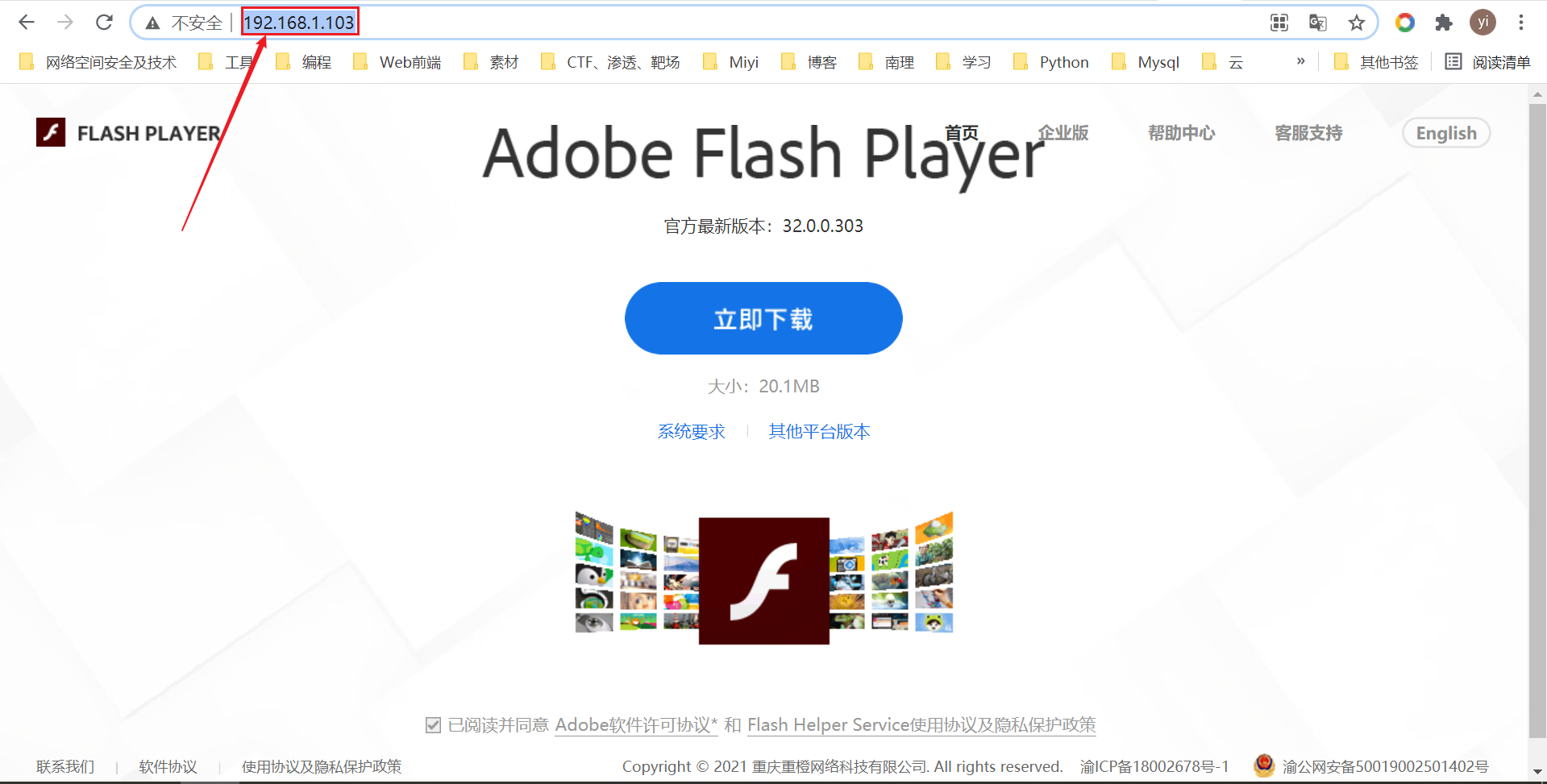Switch language with the English button

pyautogui.click(x=1446, y=133)
